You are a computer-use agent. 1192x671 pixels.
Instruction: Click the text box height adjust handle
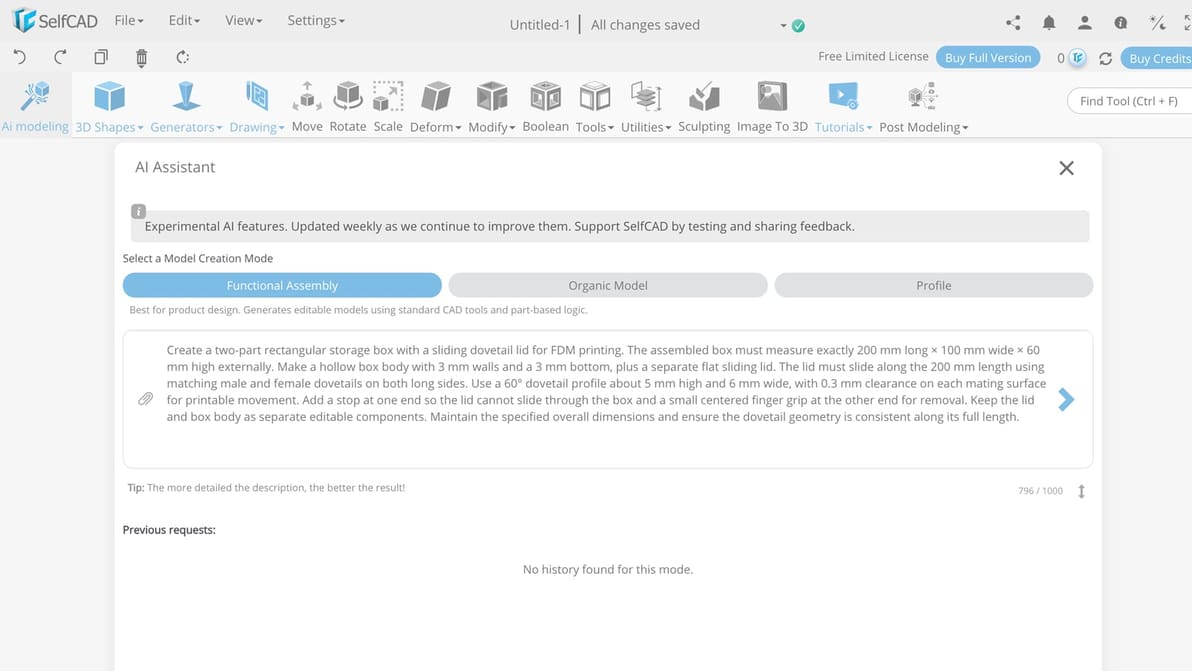[1081, 491]
